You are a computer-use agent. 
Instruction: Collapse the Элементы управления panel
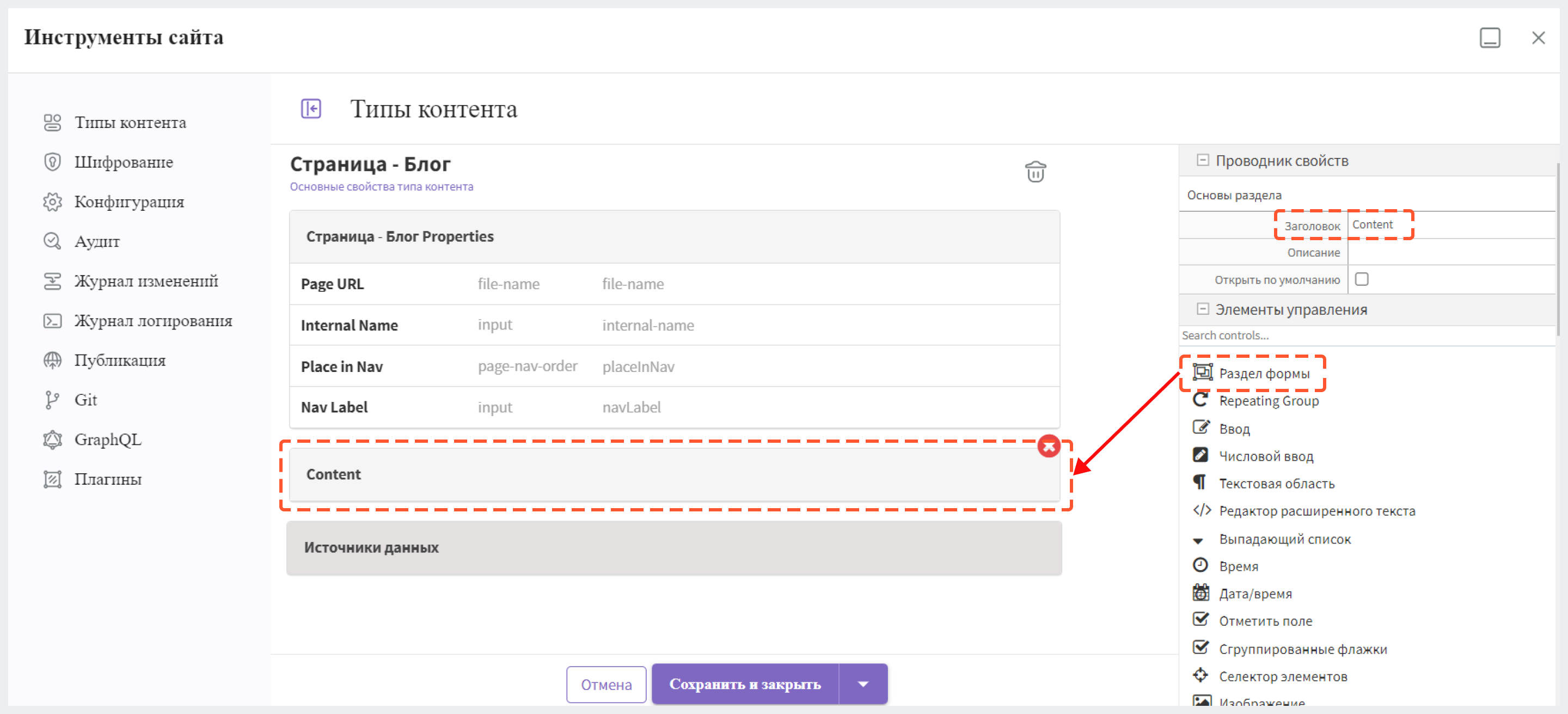point(1202,309)
